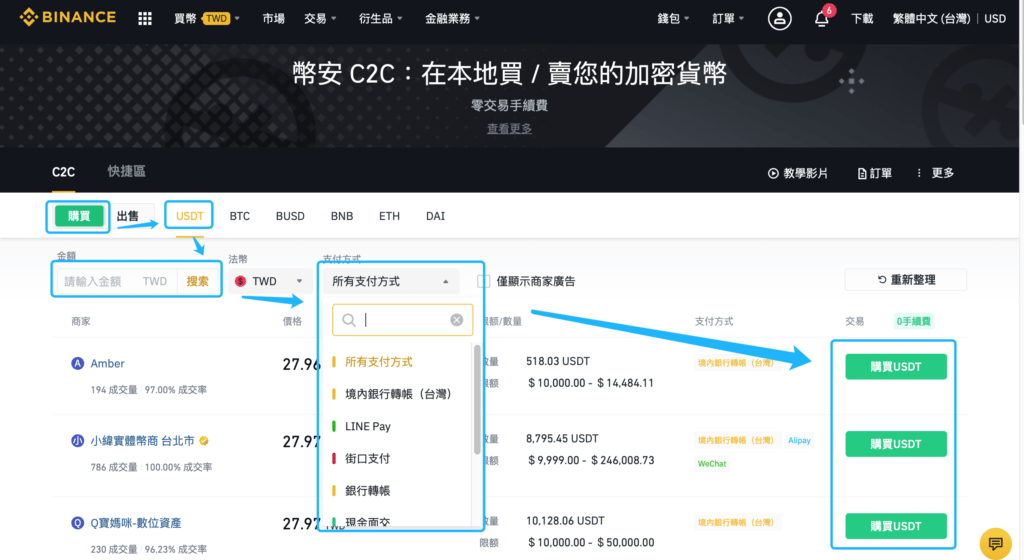Screen dimensions: 1024x560
Task: Expand the 訂單 dropdown in top bar
Action: coord(728,18)
